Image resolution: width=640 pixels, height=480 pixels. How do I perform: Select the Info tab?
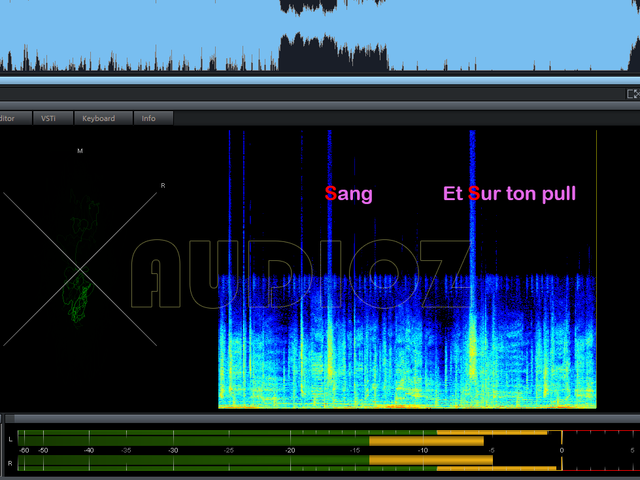(x=153, y=118)
